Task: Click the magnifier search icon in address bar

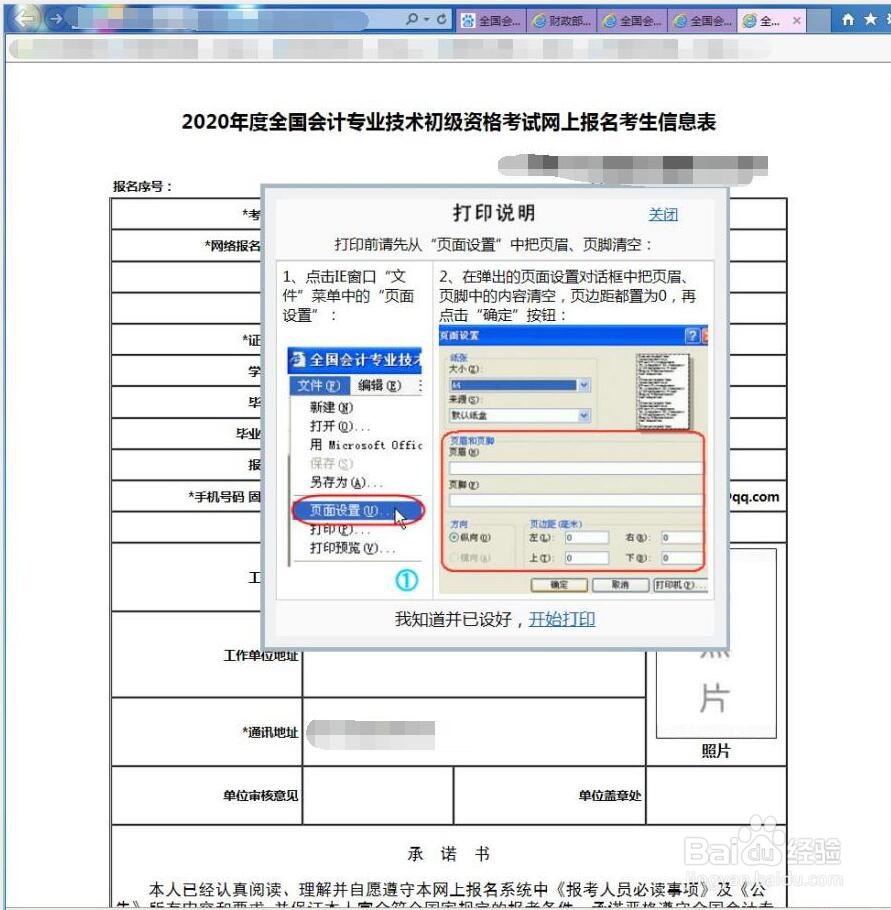Action: 411,19
